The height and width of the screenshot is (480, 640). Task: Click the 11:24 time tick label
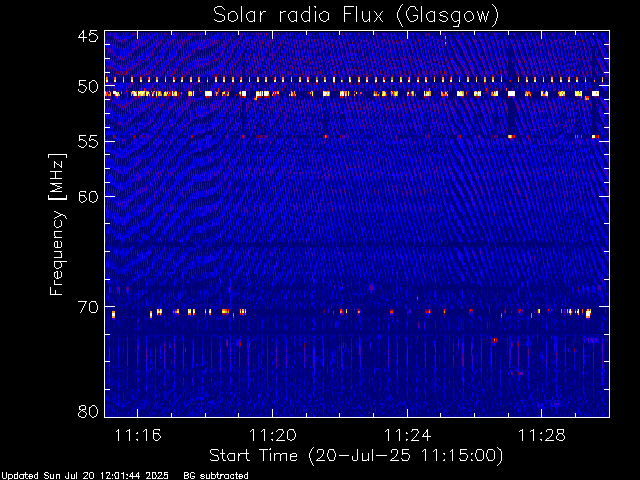click(407, 436)
